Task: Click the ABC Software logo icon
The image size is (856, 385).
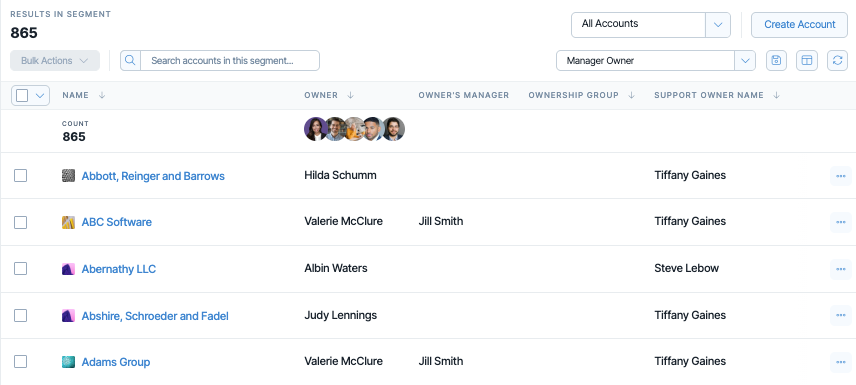Action: pyautogui.click(x=68, y=222)
